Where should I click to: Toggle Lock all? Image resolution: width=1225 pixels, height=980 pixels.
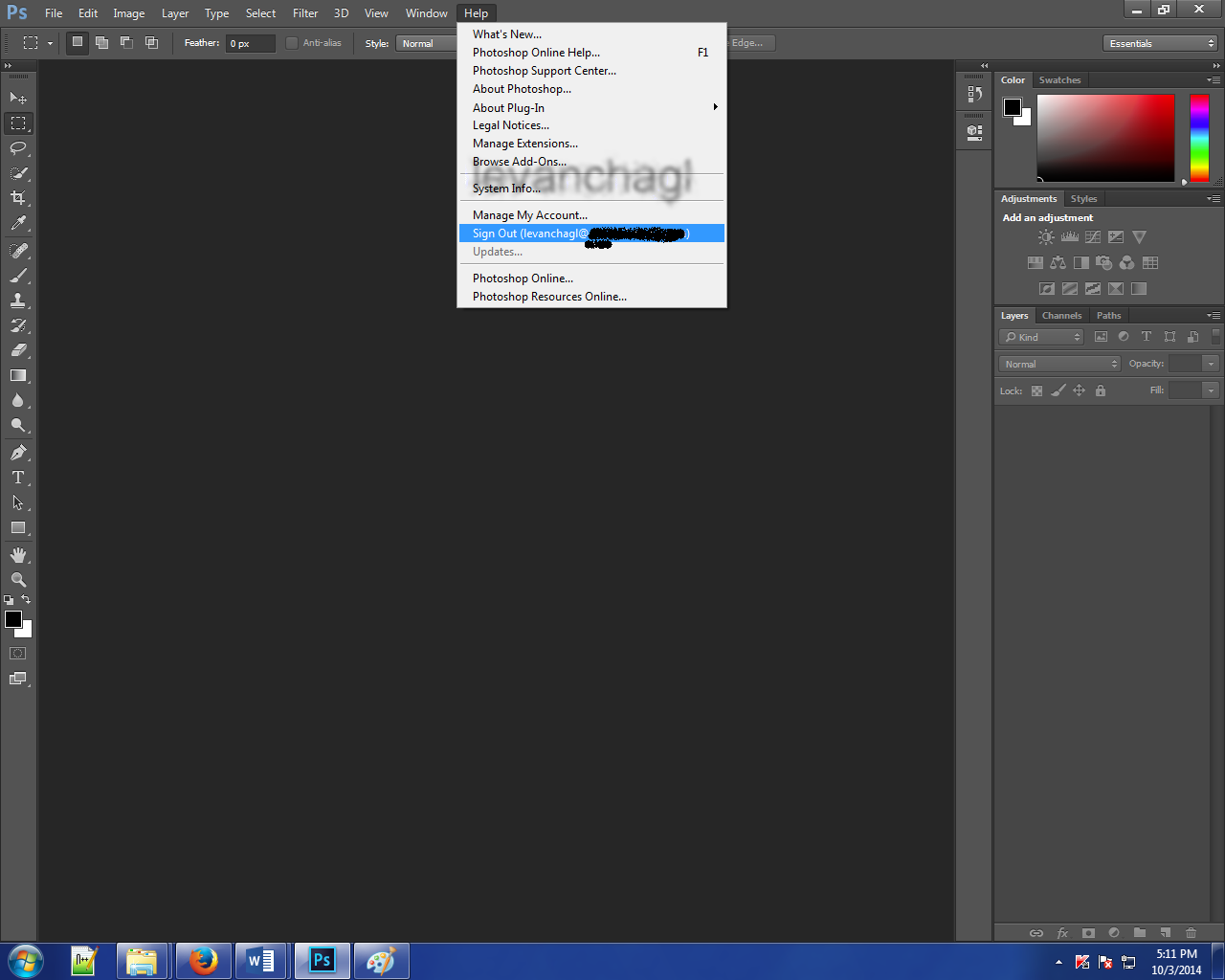click(1101, 390)
